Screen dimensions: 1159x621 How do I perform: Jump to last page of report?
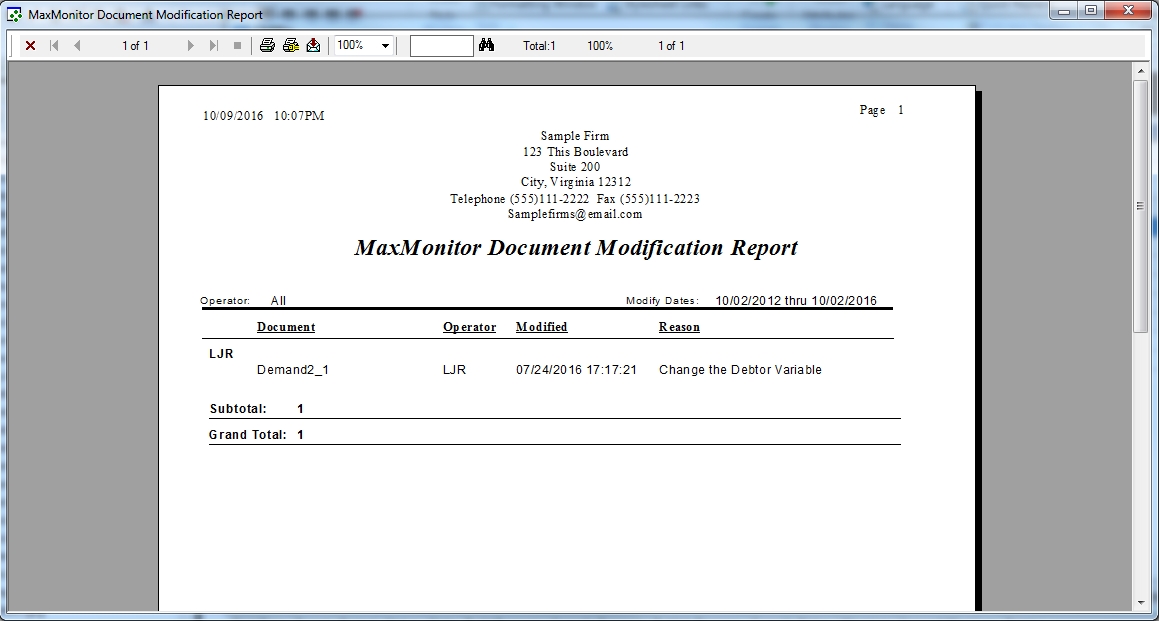point(213,46)
